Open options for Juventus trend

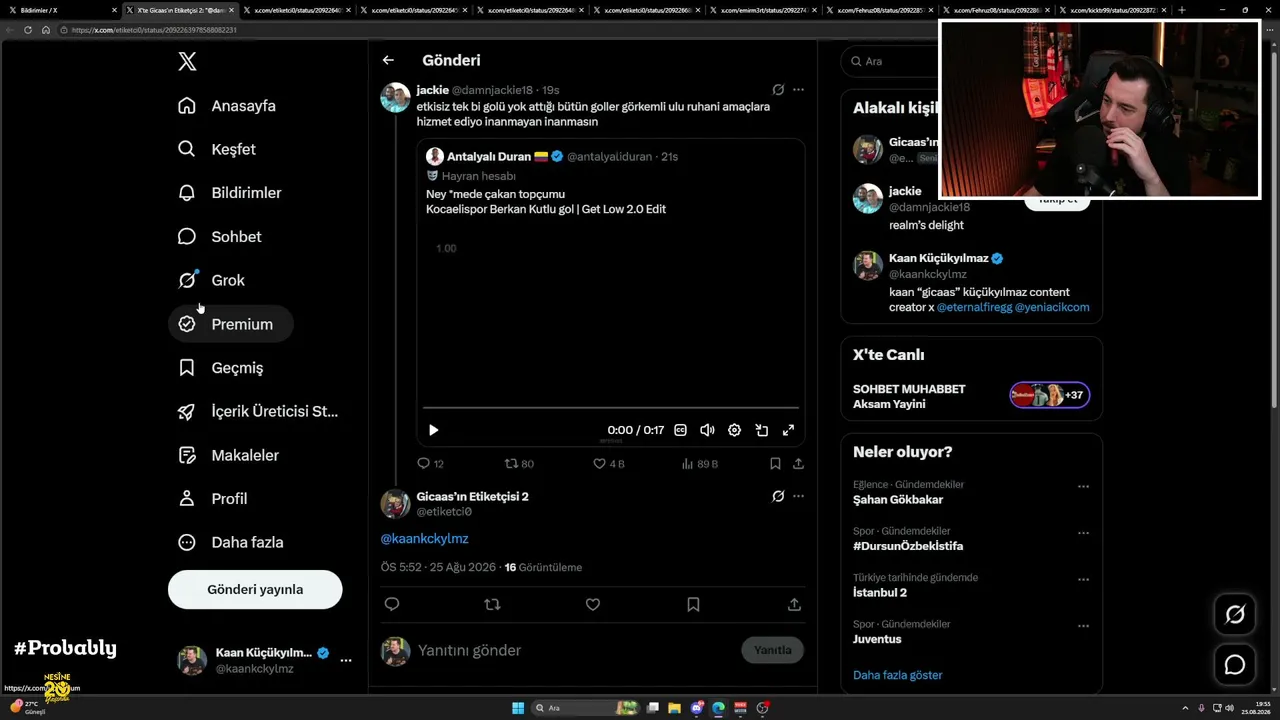tap(1083, 627)
